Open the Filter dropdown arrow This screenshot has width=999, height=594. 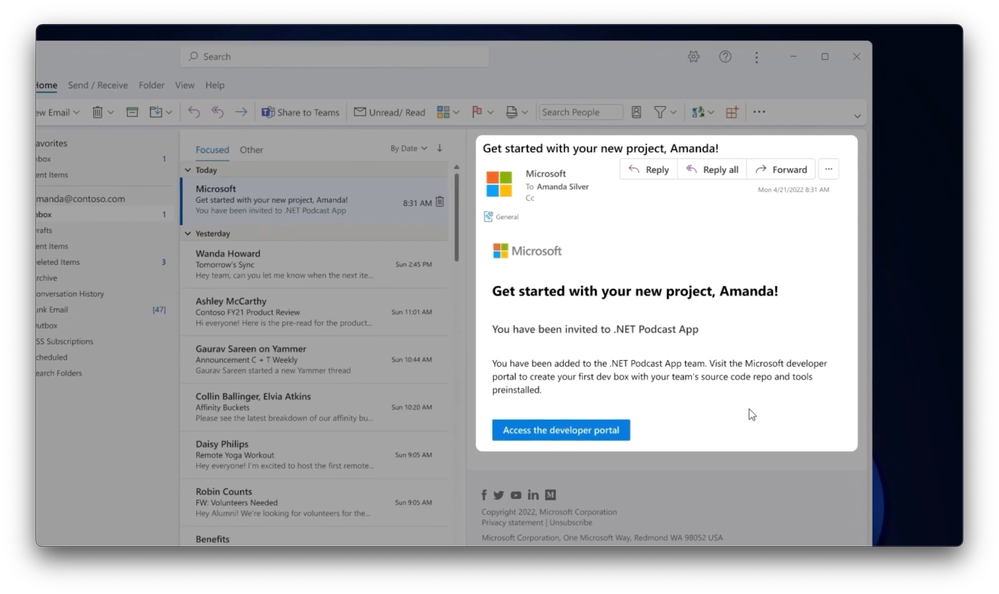pos(673,112)
